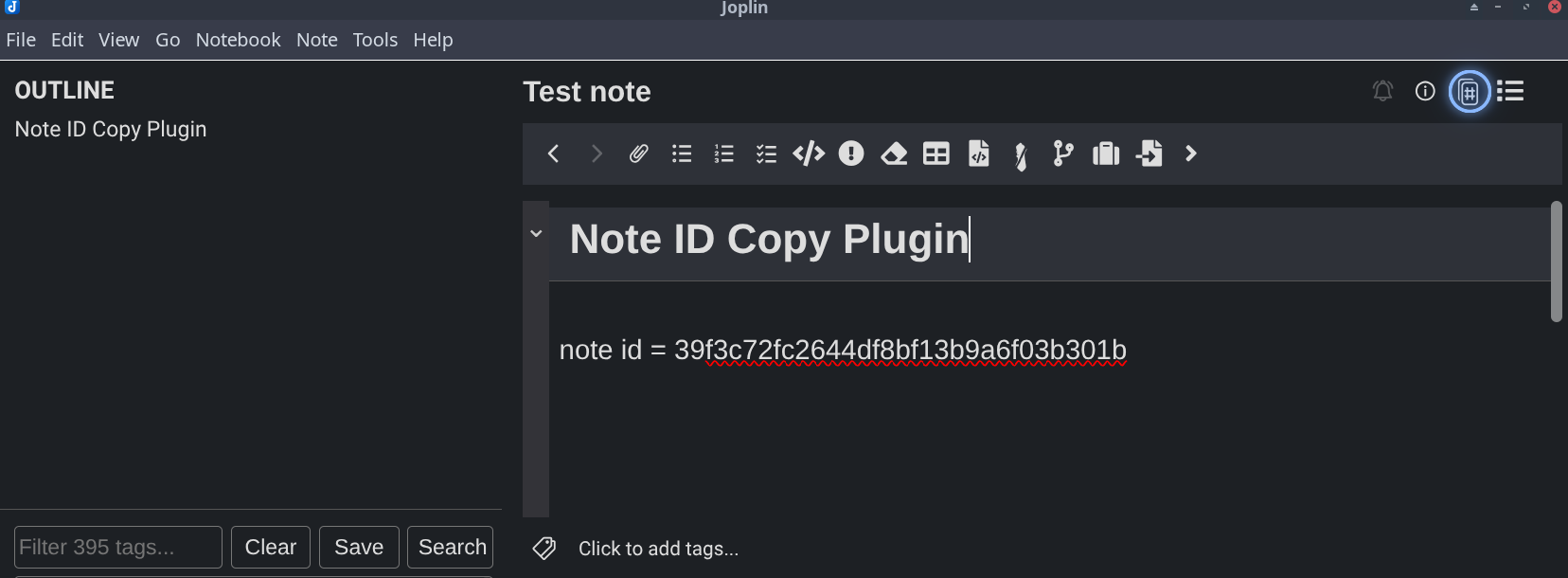The image size is (1568, 578).
Task: Click the Clear button
Action: coord(271,547)
